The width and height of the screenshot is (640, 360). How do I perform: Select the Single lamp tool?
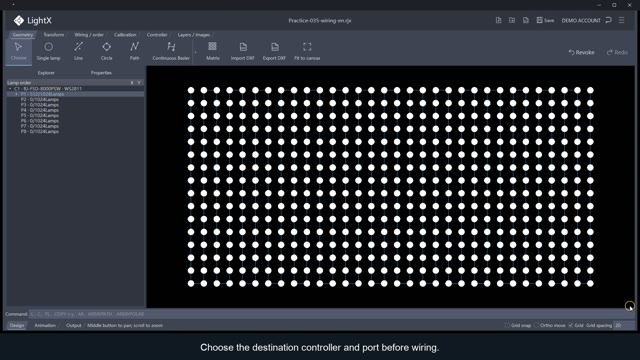48,51
